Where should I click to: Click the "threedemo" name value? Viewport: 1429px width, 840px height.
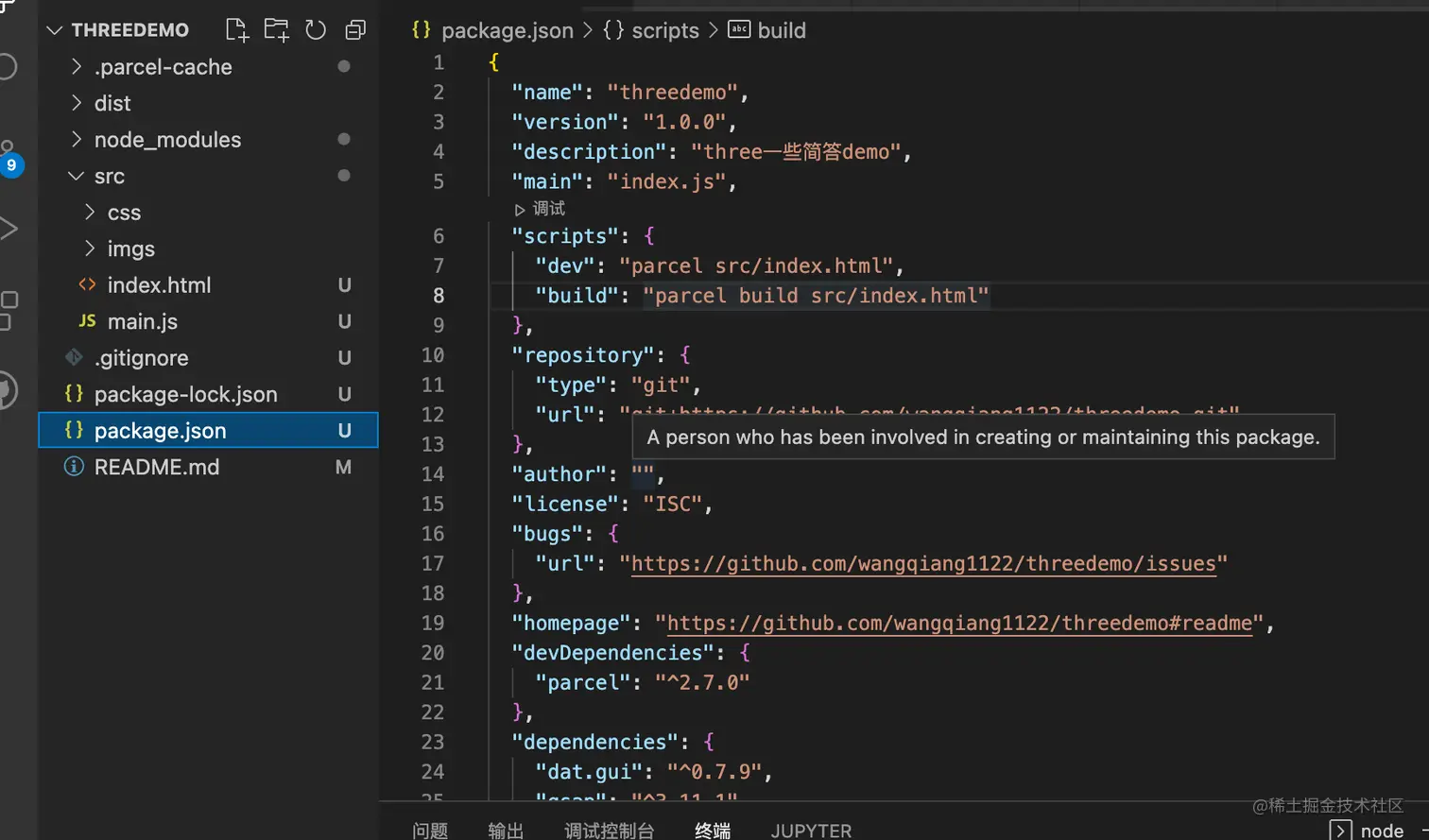click(672, 92)
